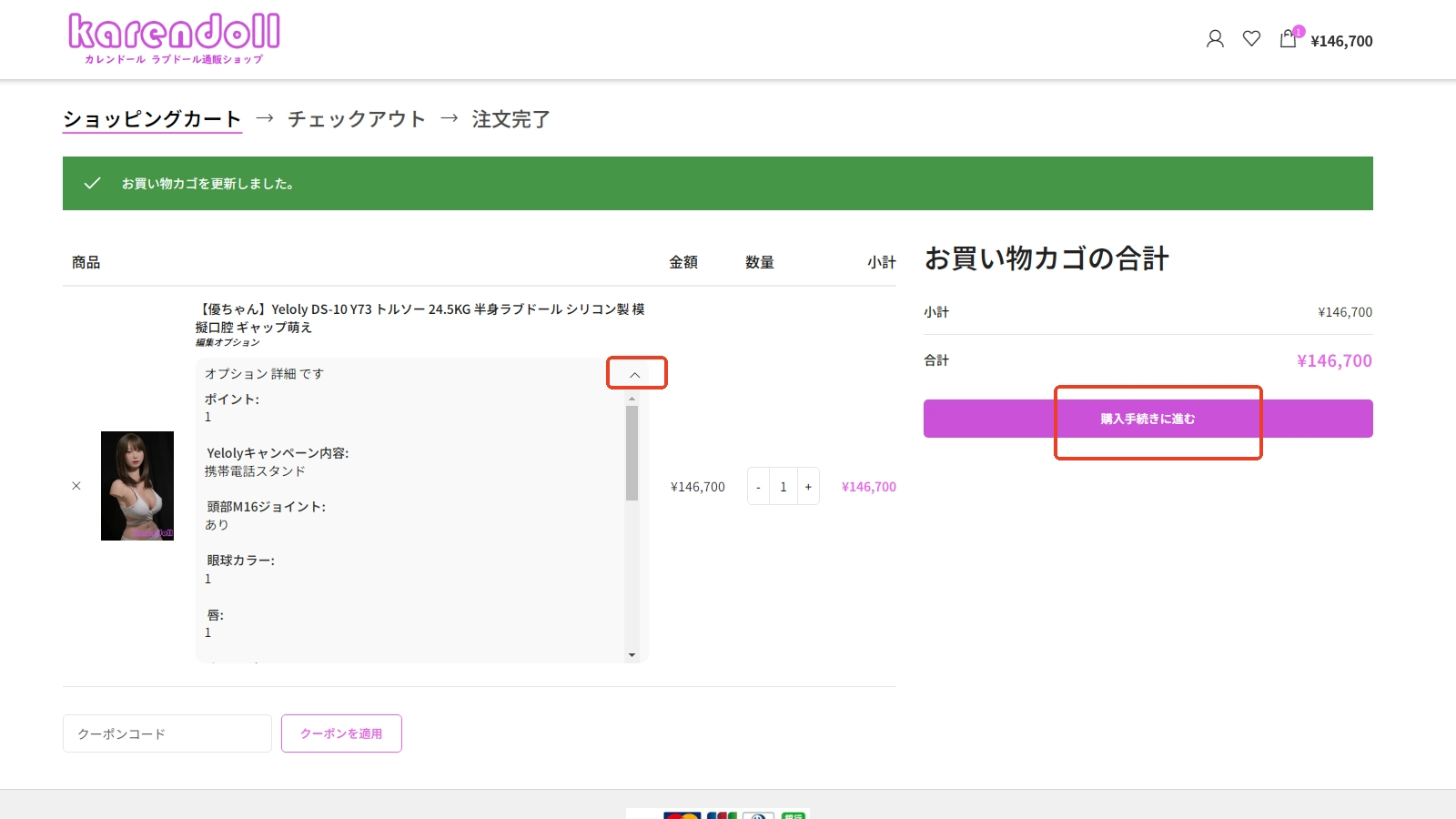
Task: Open the wishlist heart icon
Action: tap(1251, 38)
